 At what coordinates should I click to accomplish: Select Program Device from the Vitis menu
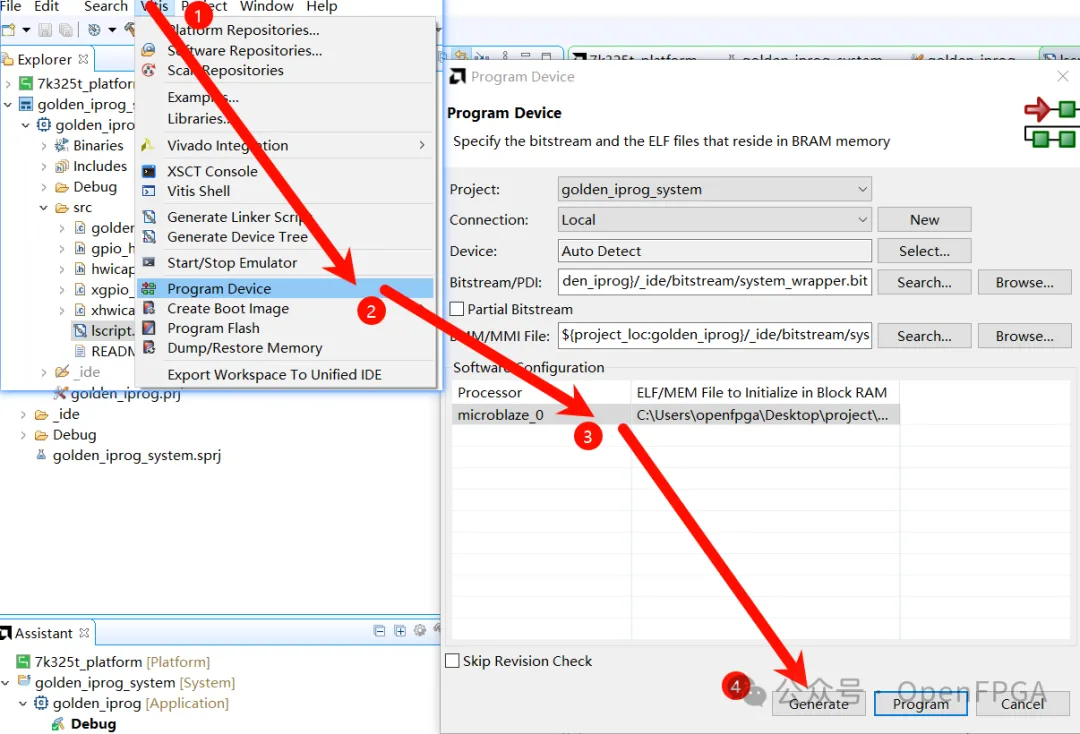tap(219, 289)
